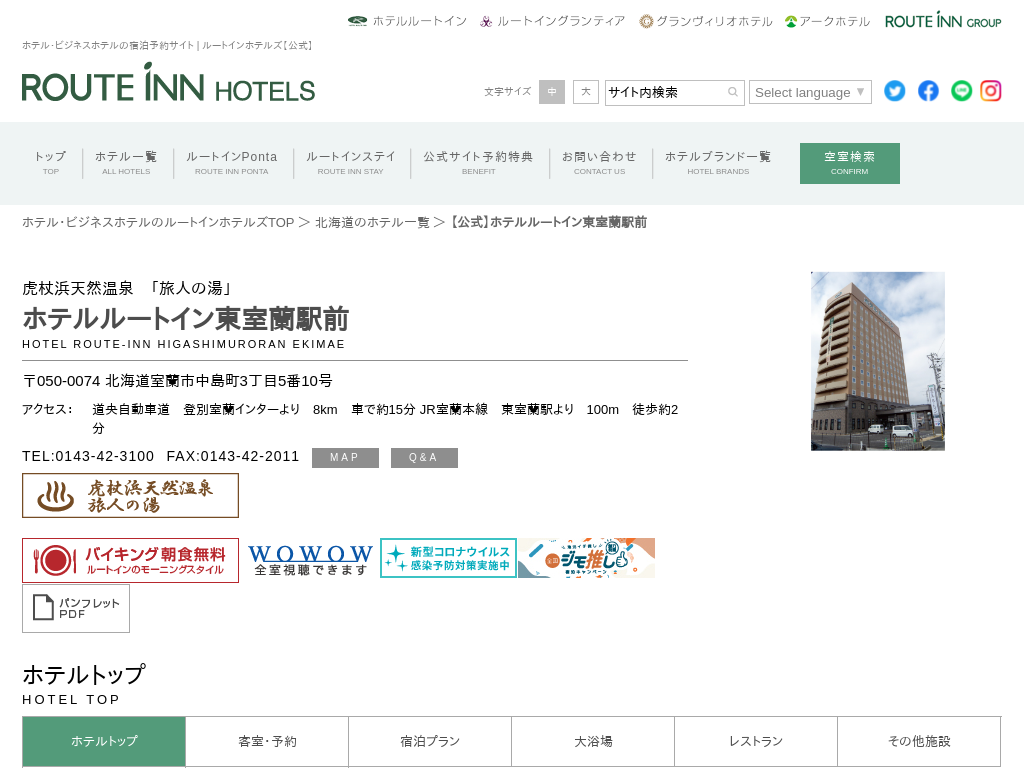Screen dimensions: 1024x768
Task: Open ルートインPonta menu item
Action: 232,163
